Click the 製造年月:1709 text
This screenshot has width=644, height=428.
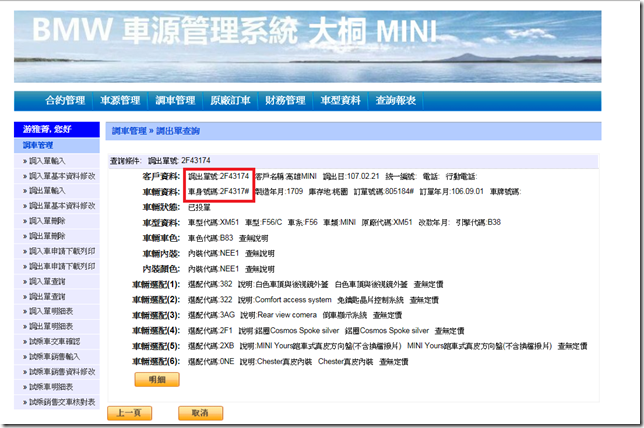279,191
